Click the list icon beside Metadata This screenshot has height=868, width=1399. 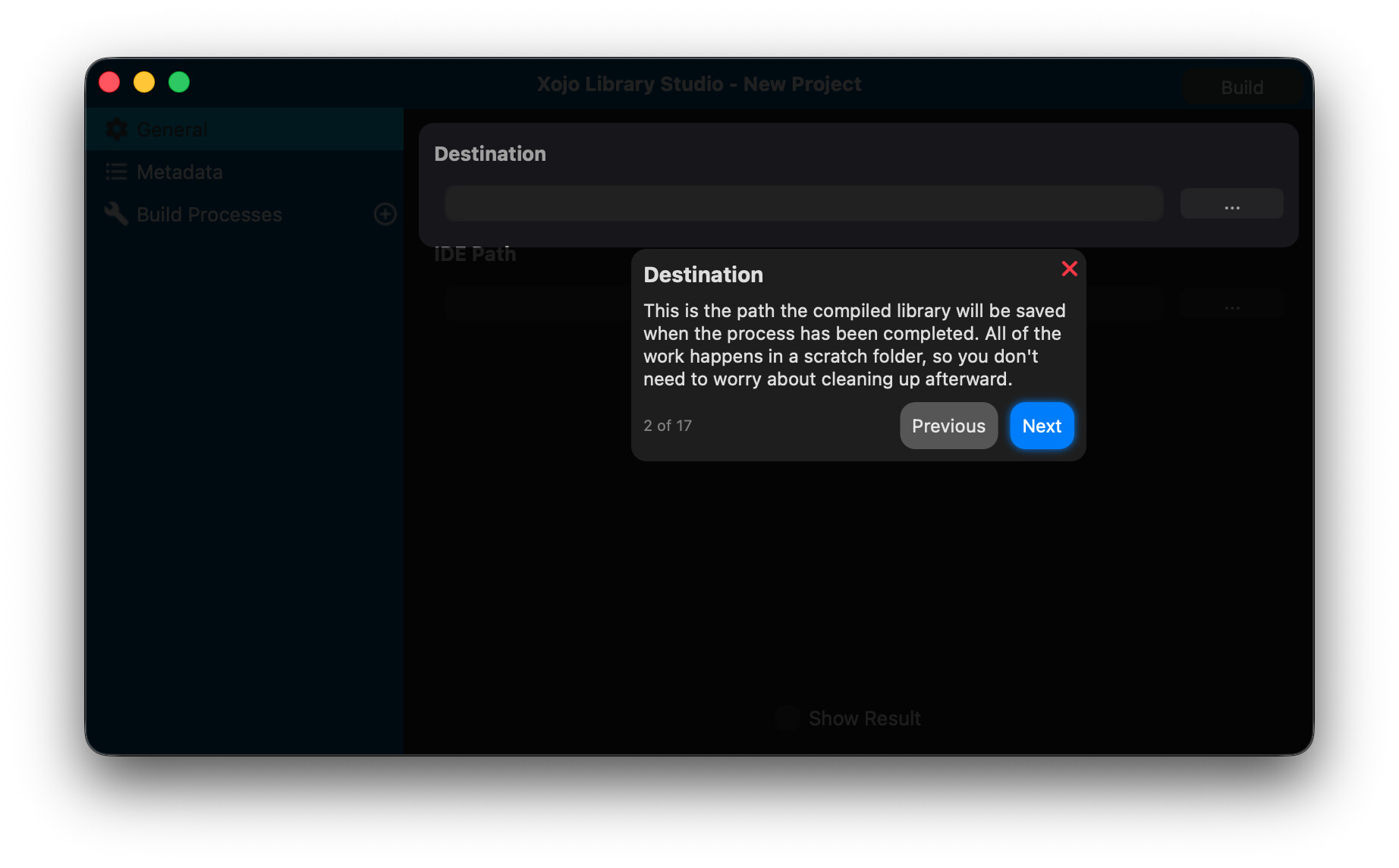(x=116, y=172)
